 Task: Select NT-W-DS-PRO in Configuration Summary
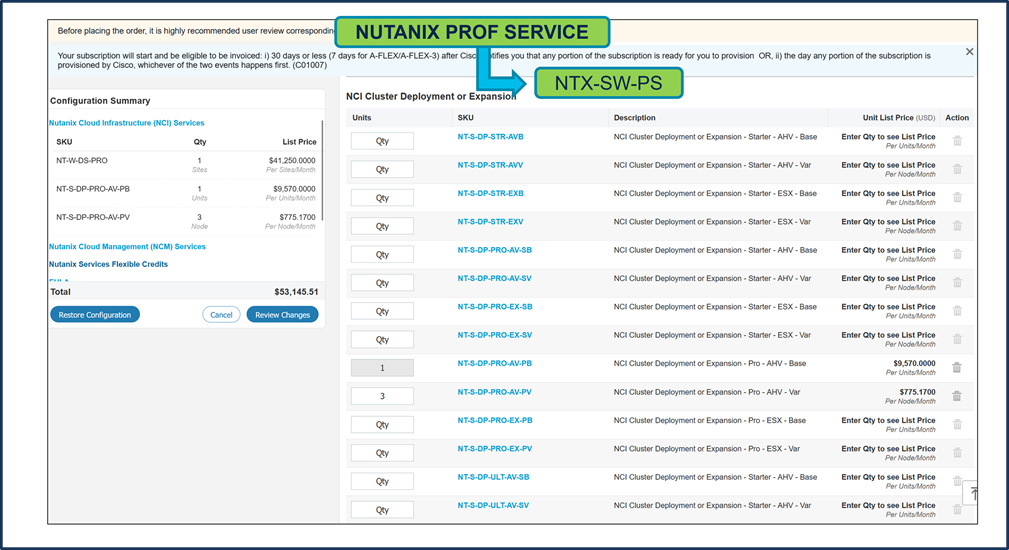[82, 160]
